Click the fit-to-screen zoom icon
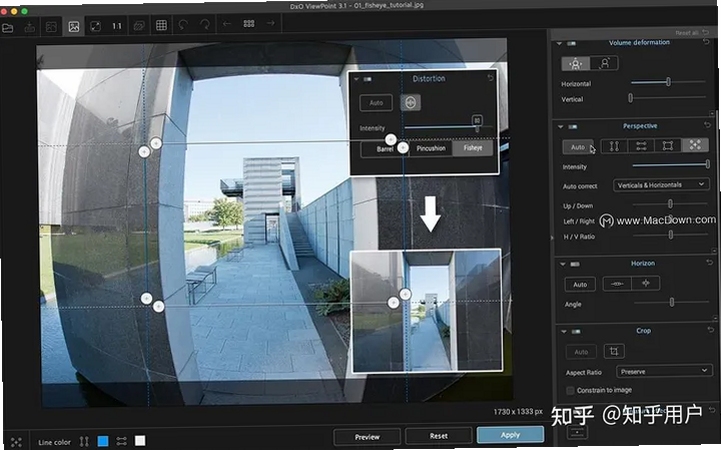Image resolution: width=721 pixels, height=450 pixels. 95,26
